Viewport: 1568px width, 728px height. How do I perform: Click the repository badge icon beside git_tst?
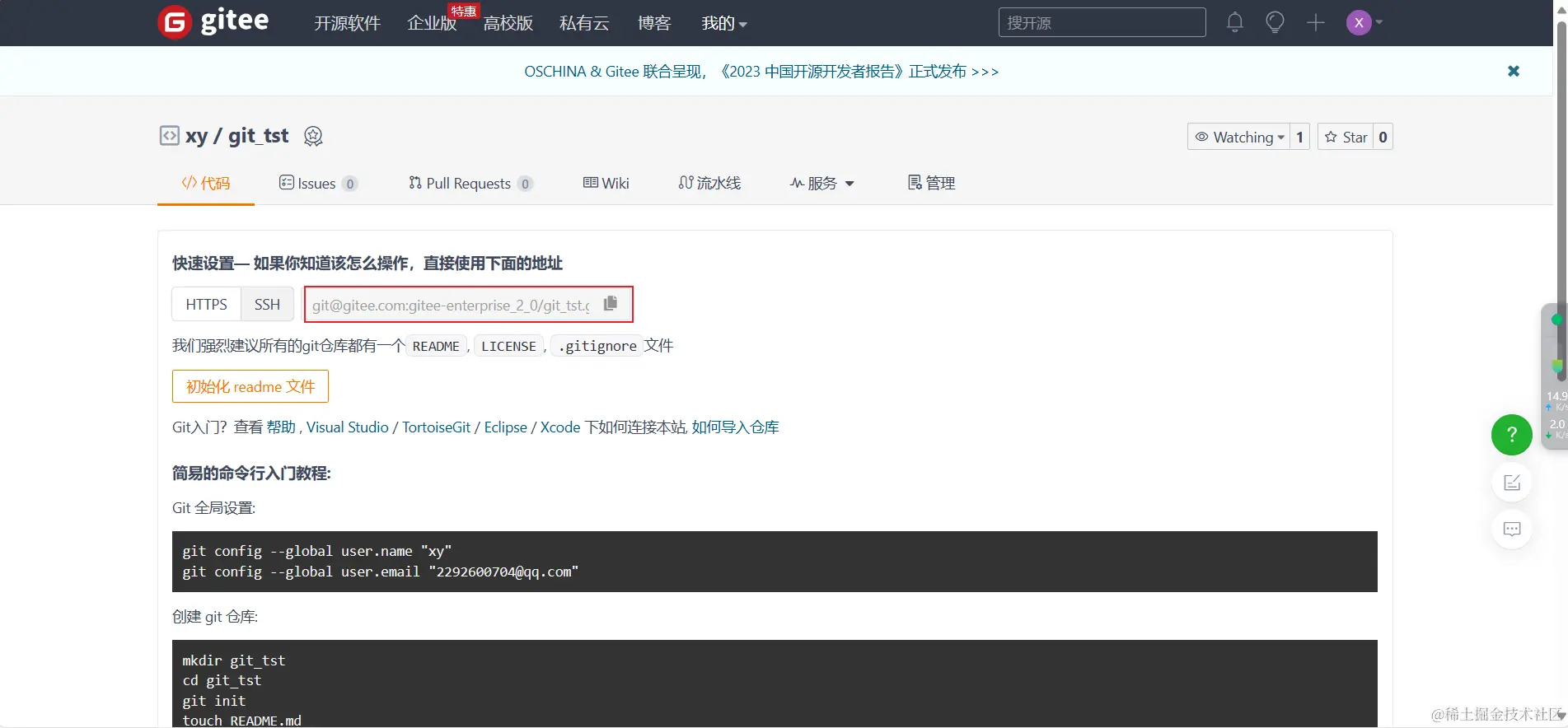pyautogui.click(x=313, y=136)
